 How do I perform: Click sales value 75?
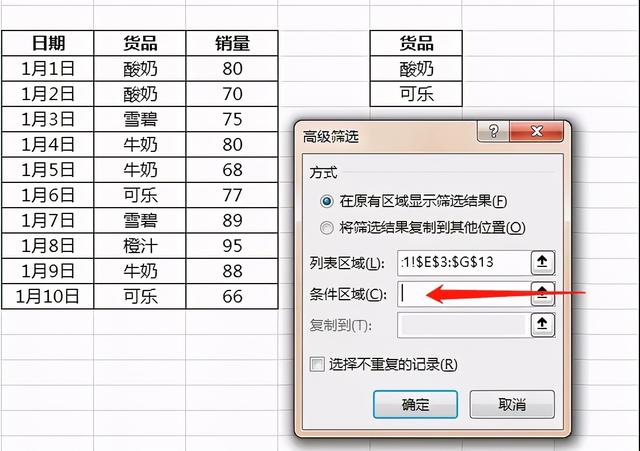(232, 119)
